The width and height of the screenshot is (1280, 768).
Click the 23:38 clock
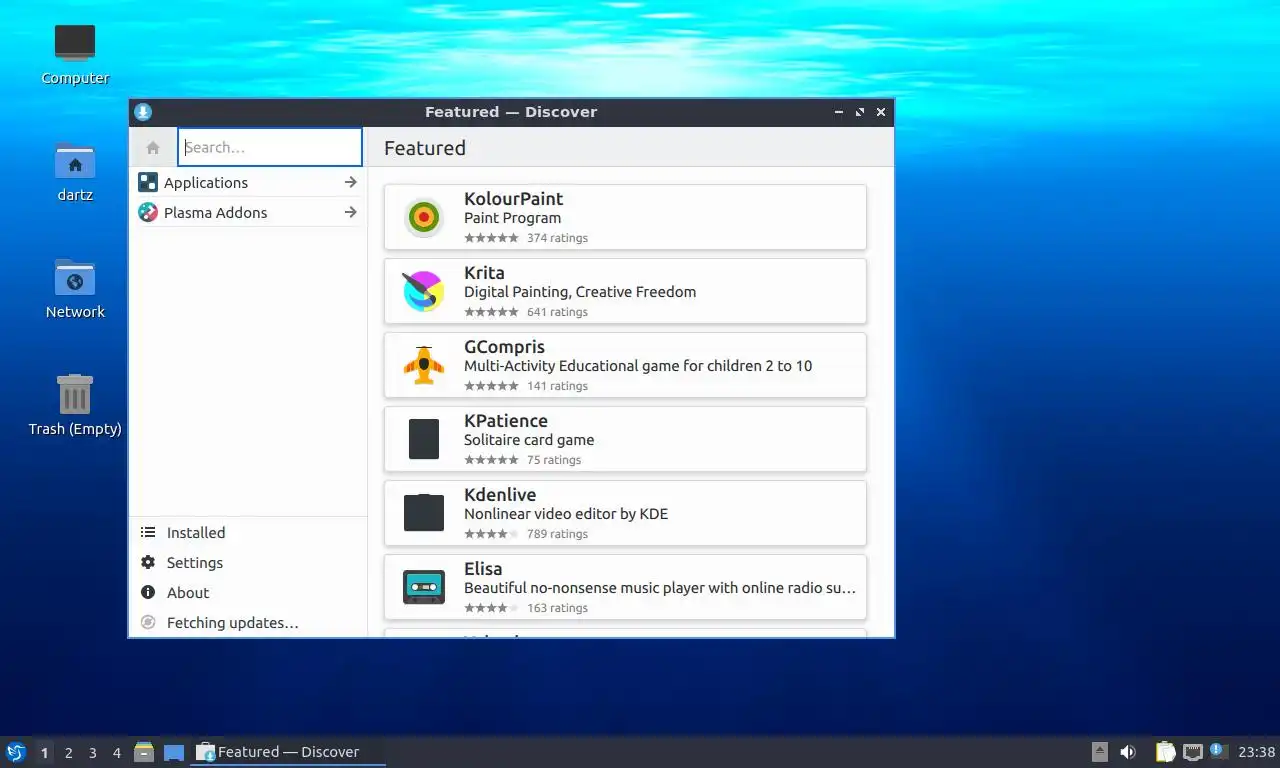pyautogui.click(x=1256, y=752)
